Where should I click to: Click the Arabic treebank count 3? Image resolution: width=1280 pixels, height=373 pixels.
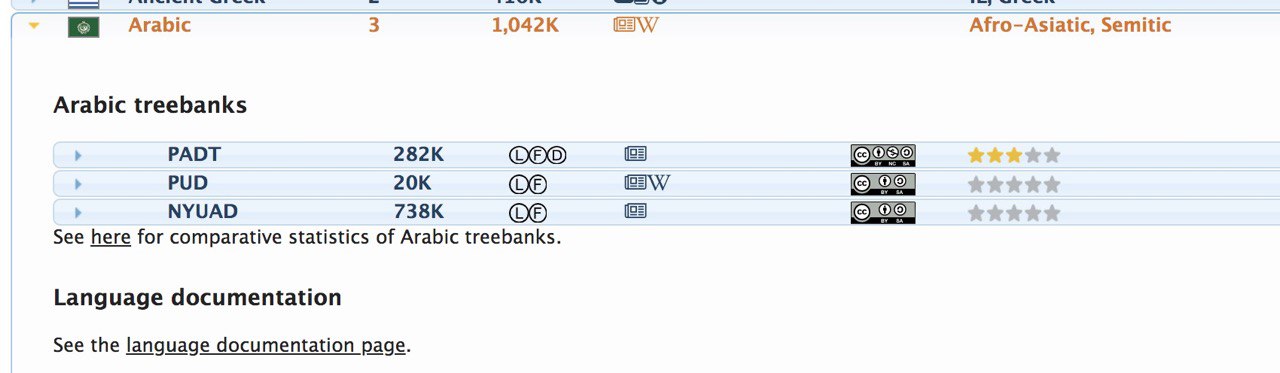tap(374, 25)
